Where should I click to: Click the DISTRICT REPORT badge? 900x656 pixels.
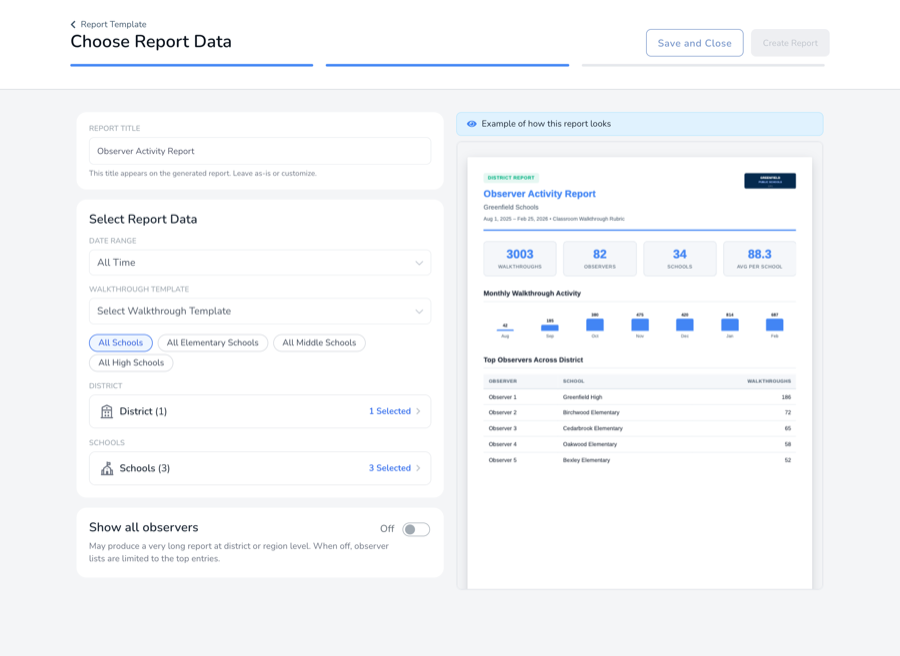point(511,178)
